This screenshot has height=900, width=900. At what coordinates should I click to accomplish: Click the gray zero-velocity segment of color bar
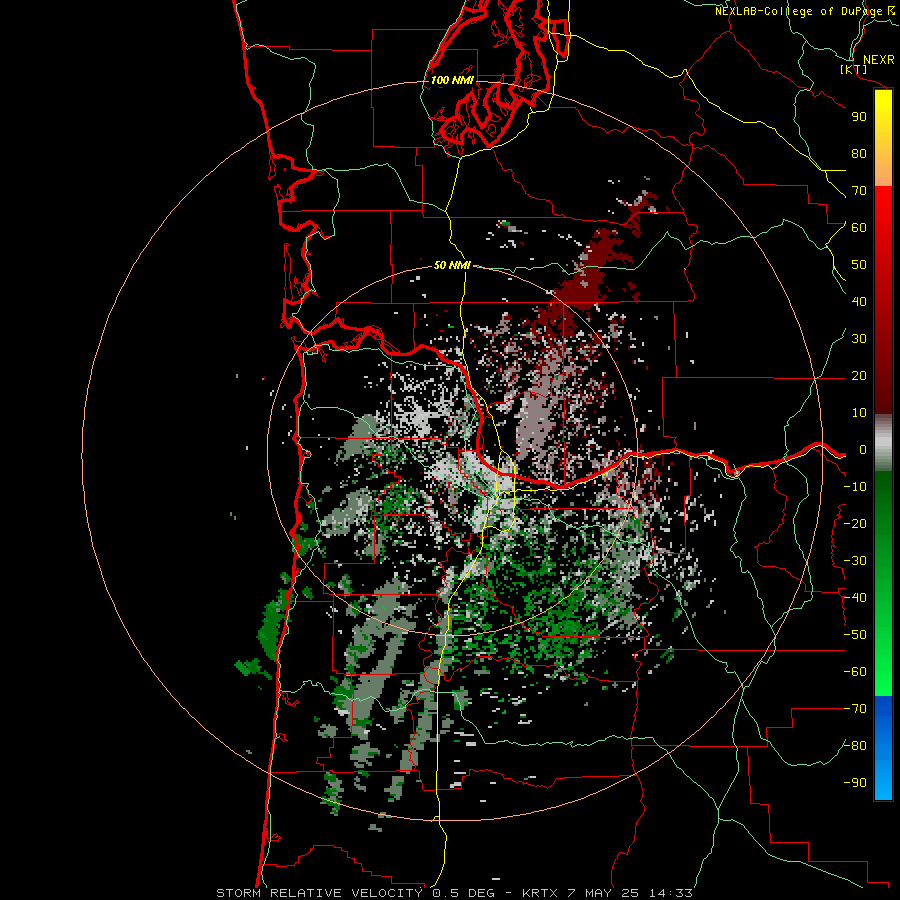(x=883, y=443)
